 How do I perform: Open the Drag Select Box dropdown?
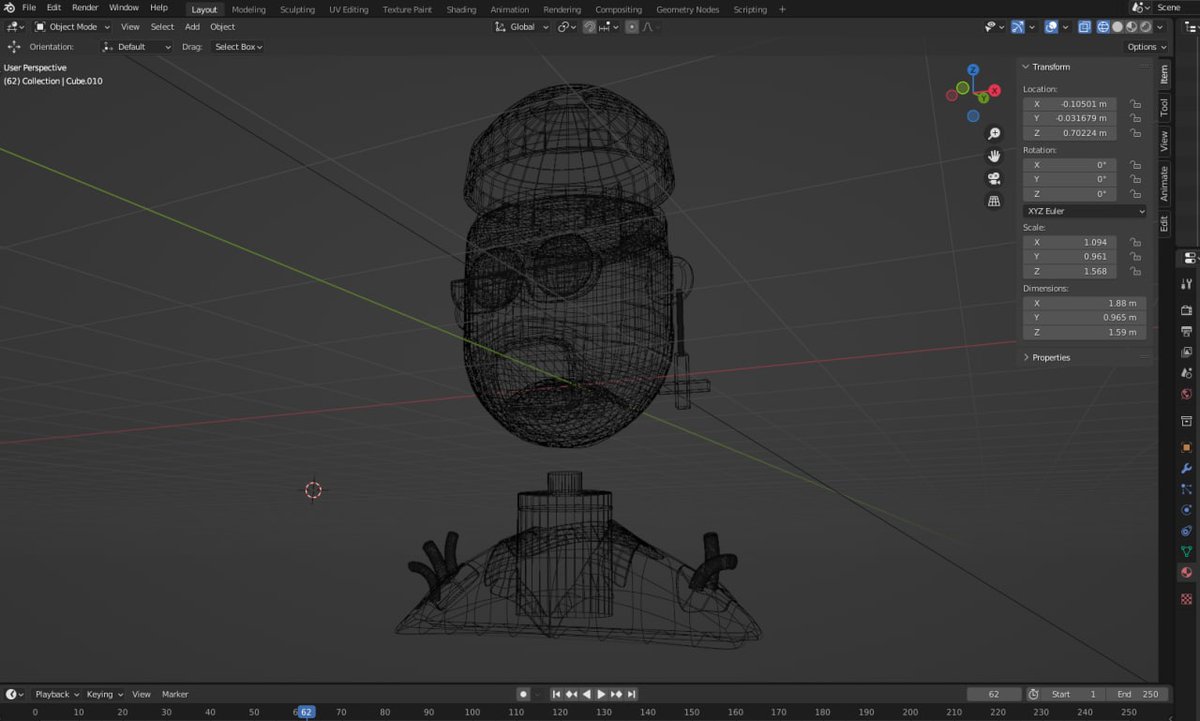tap(238, 47)
